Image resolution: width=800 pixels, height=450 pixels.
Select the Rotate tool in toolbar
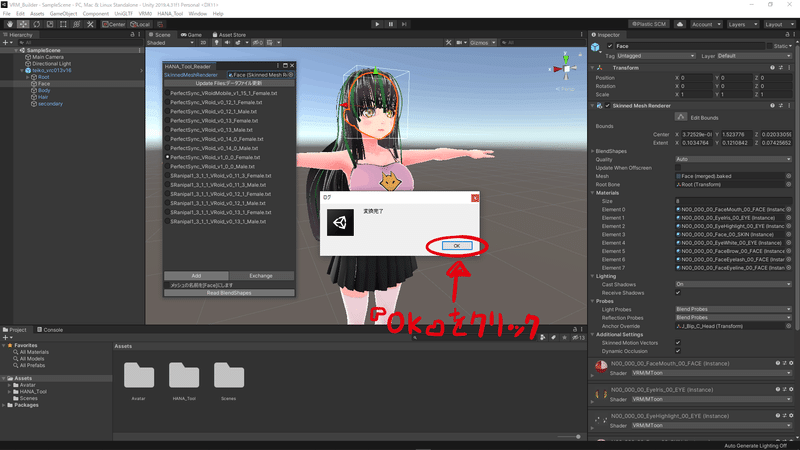coord(36,24)
